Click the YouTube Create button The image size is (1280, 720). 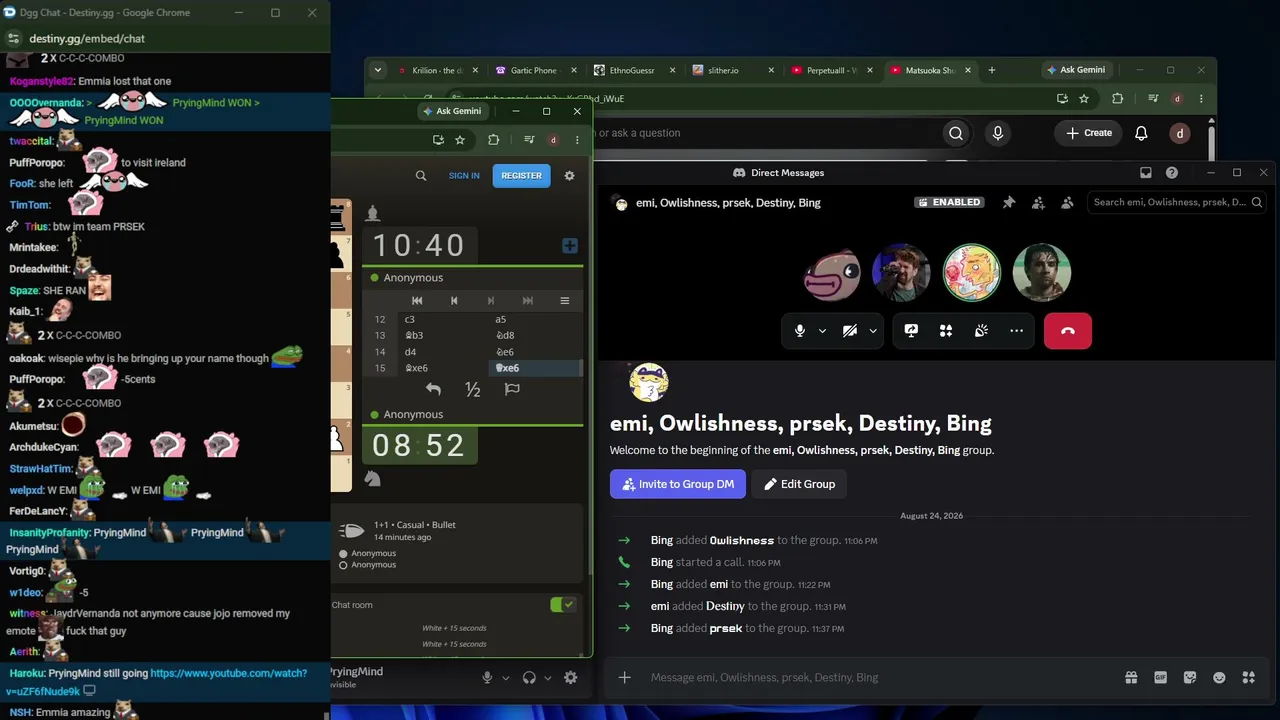tap(1089, 133)
